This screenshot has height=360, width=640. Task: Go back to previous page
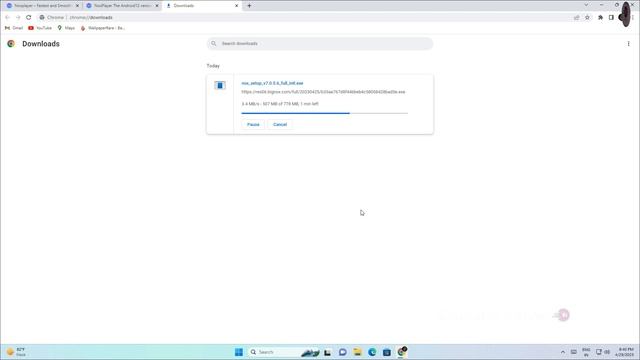(7, 18)
